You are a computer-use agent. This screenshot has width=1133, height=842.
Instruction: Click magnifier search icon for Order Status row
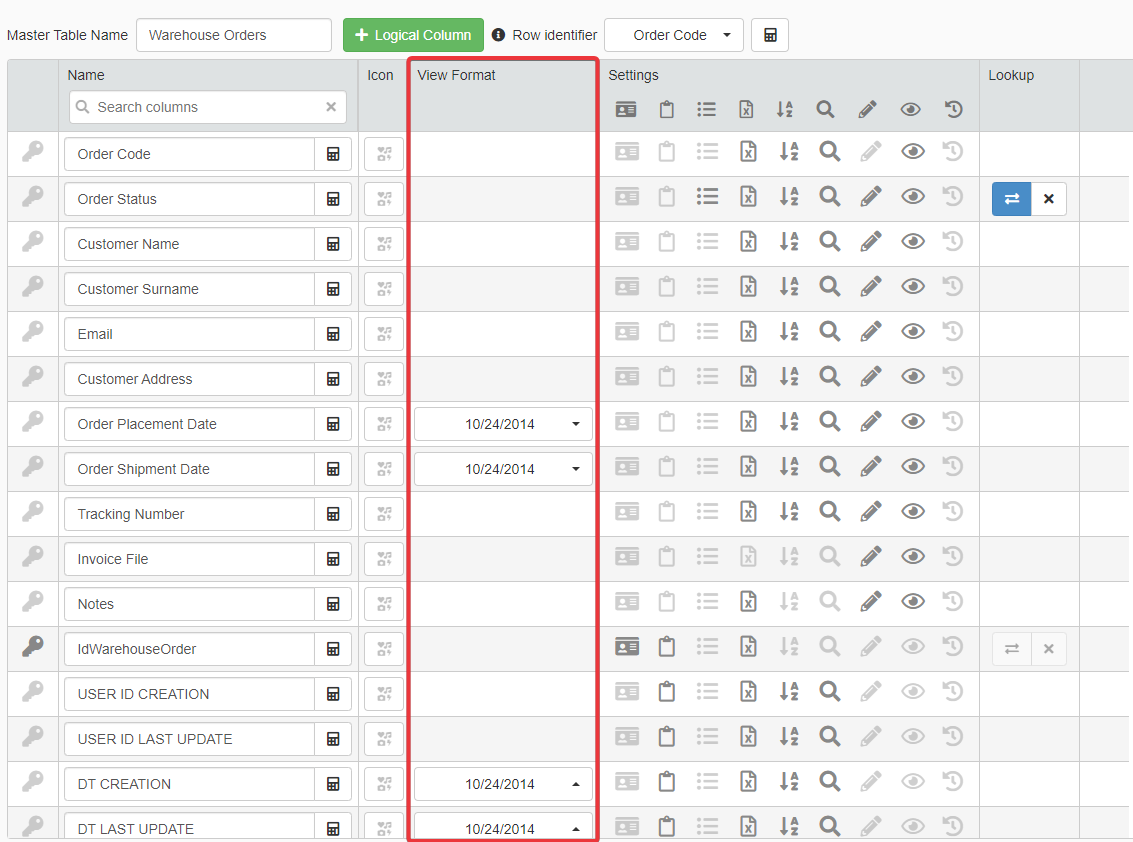point(829,197)
